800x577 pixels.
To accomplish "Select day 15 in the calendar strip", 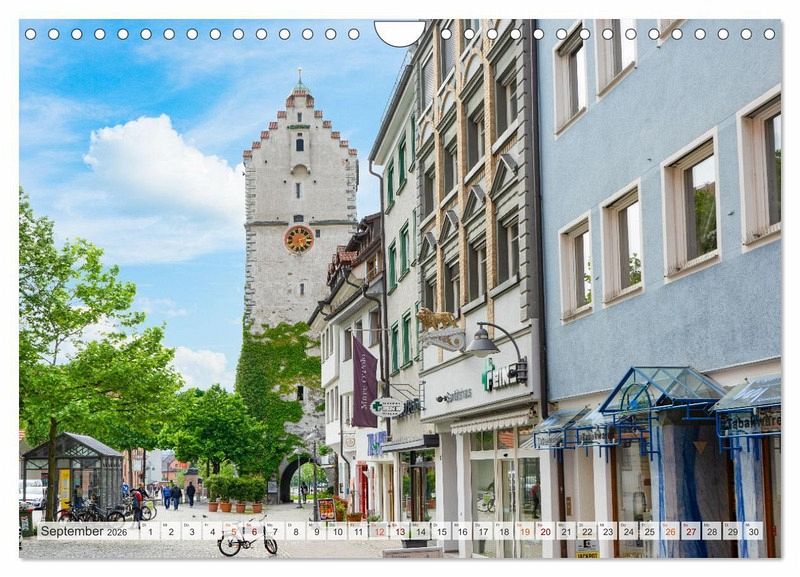I will coord(441,531).
